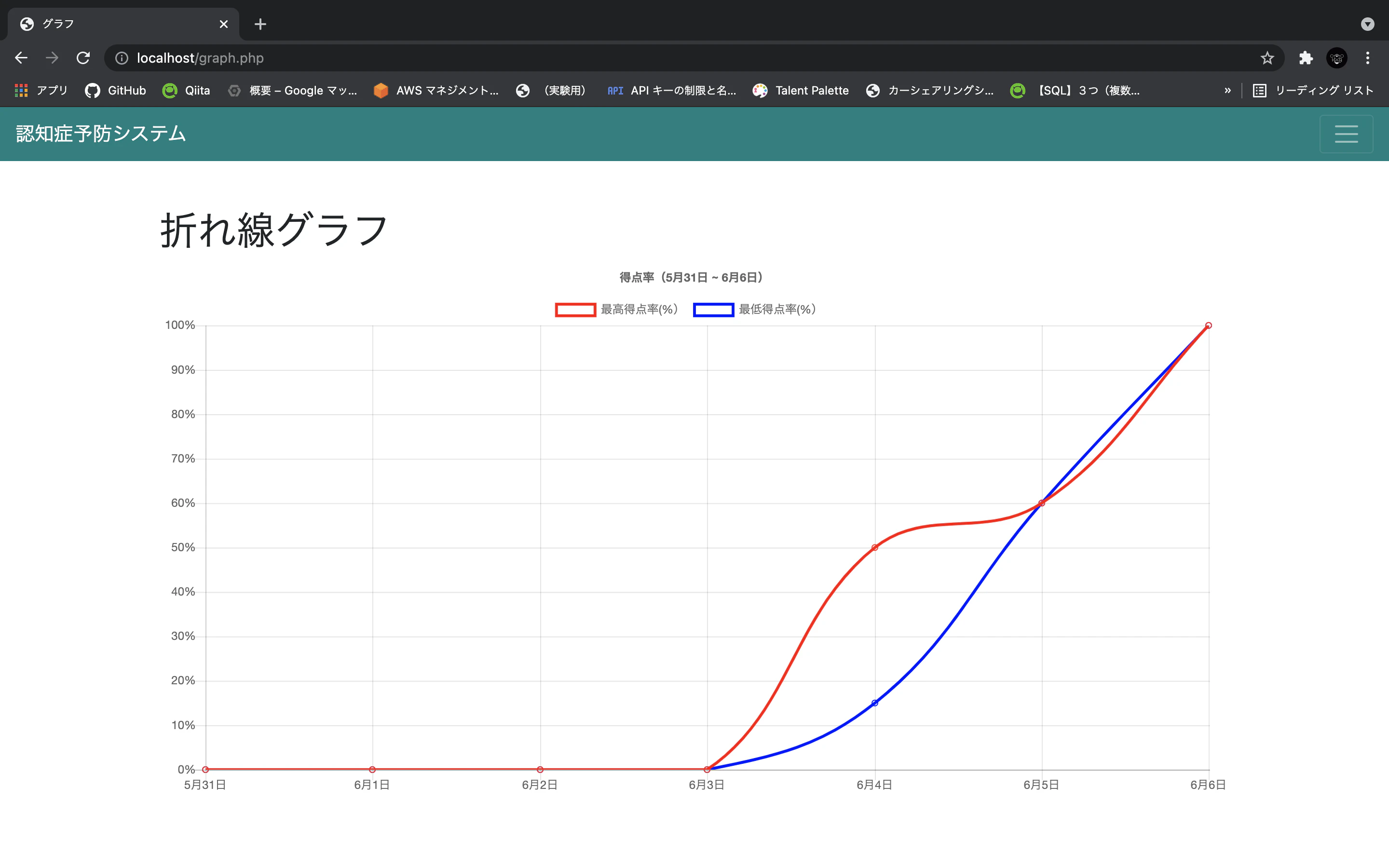The height and width of the screenshot is (868, 1389).
Task: Open the カーシェアリングシ bookmark
Action: click(x=930, y=91)
